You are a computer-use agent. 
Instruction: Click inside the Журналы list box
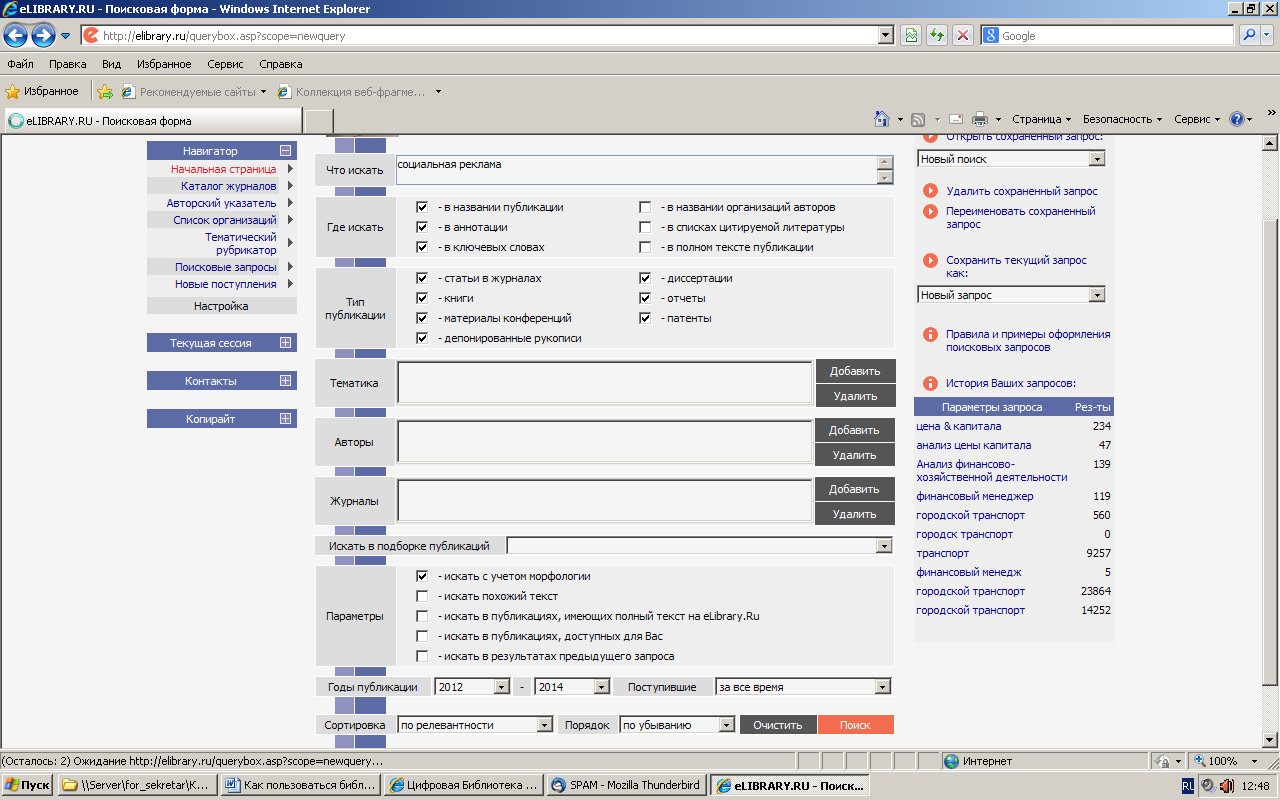604,500
